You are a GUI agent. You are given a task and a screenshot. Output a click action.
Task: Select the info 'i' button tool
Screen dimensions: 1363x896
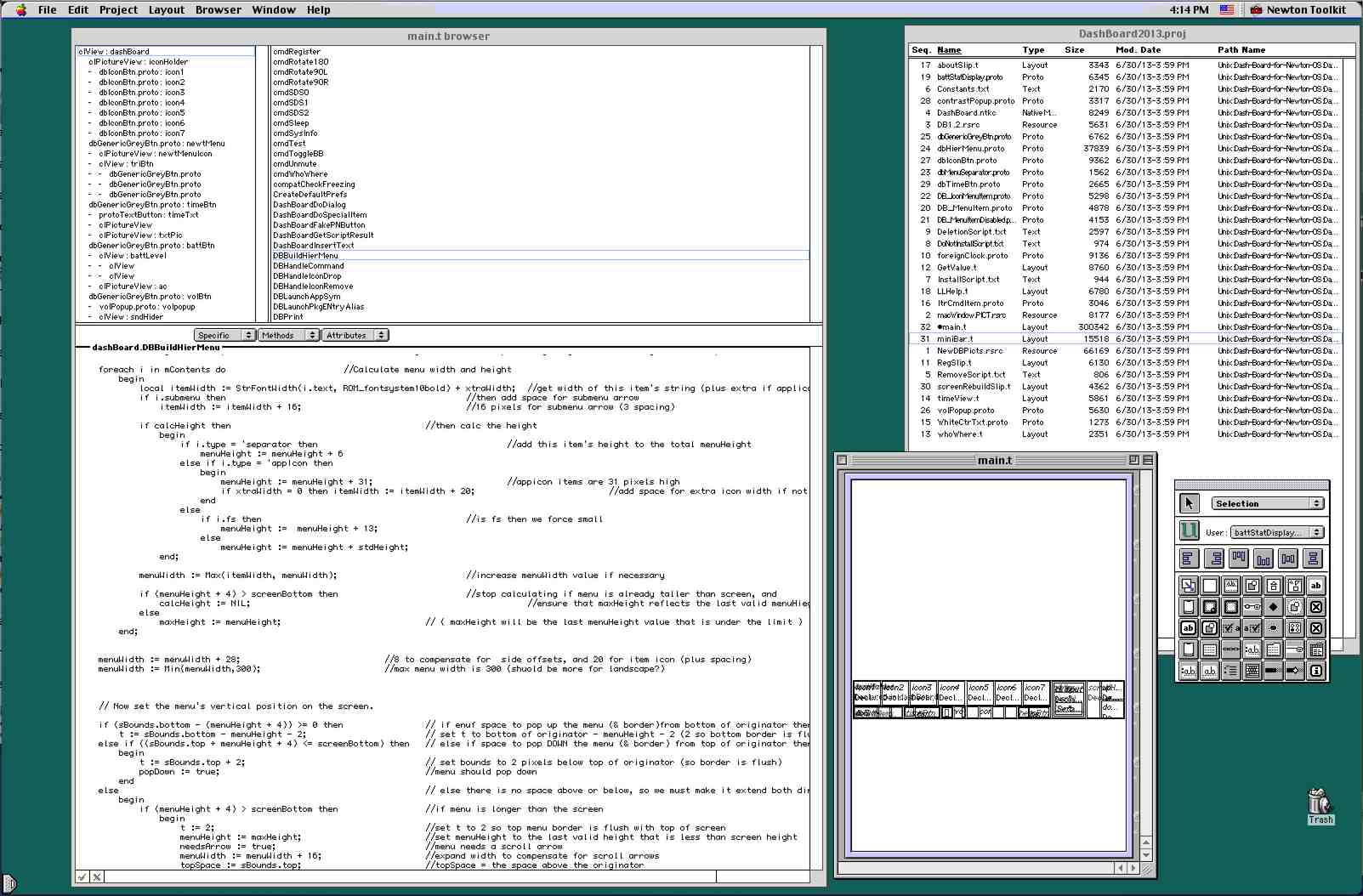point(1316,671)
